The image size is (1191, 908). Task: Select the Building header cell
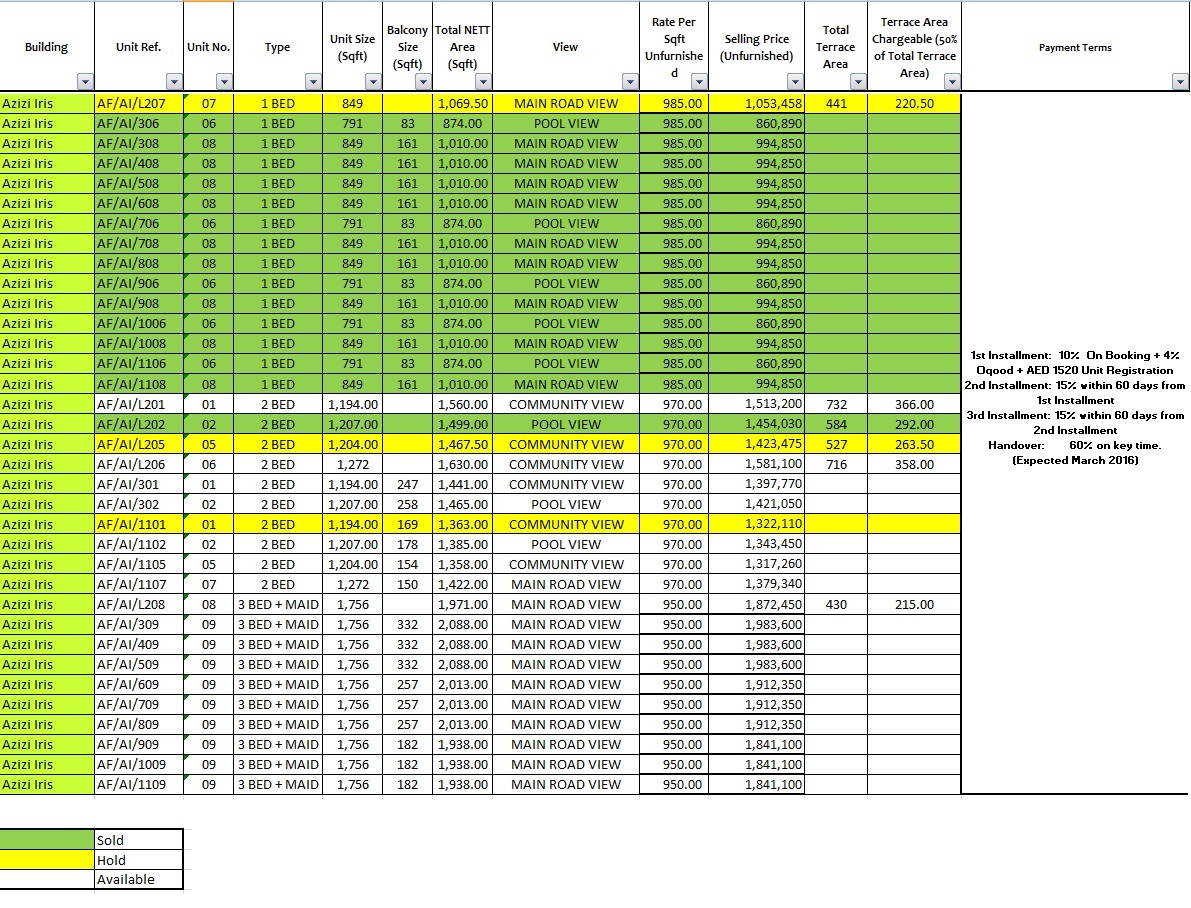point(47,46)
